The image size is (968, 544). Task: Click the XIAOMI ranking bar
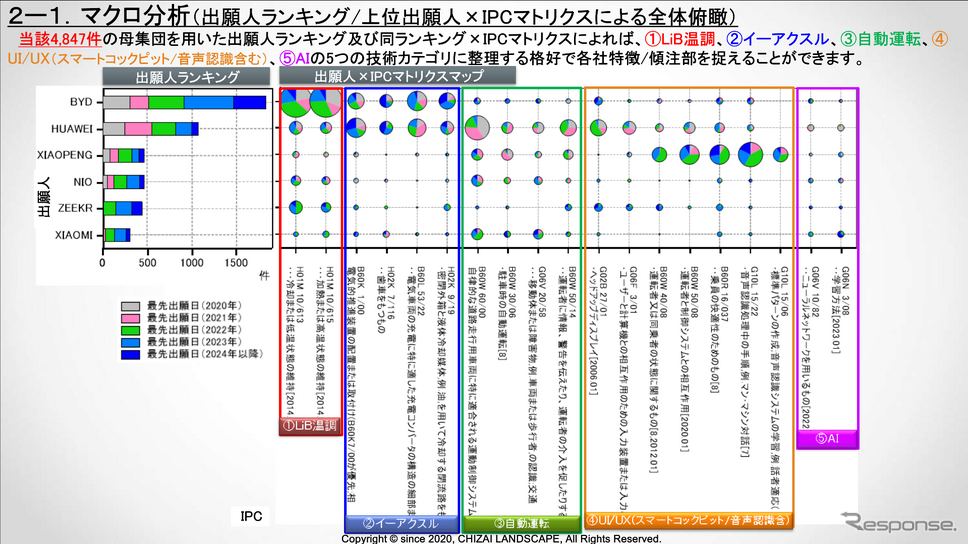click(x=116, y=235)
